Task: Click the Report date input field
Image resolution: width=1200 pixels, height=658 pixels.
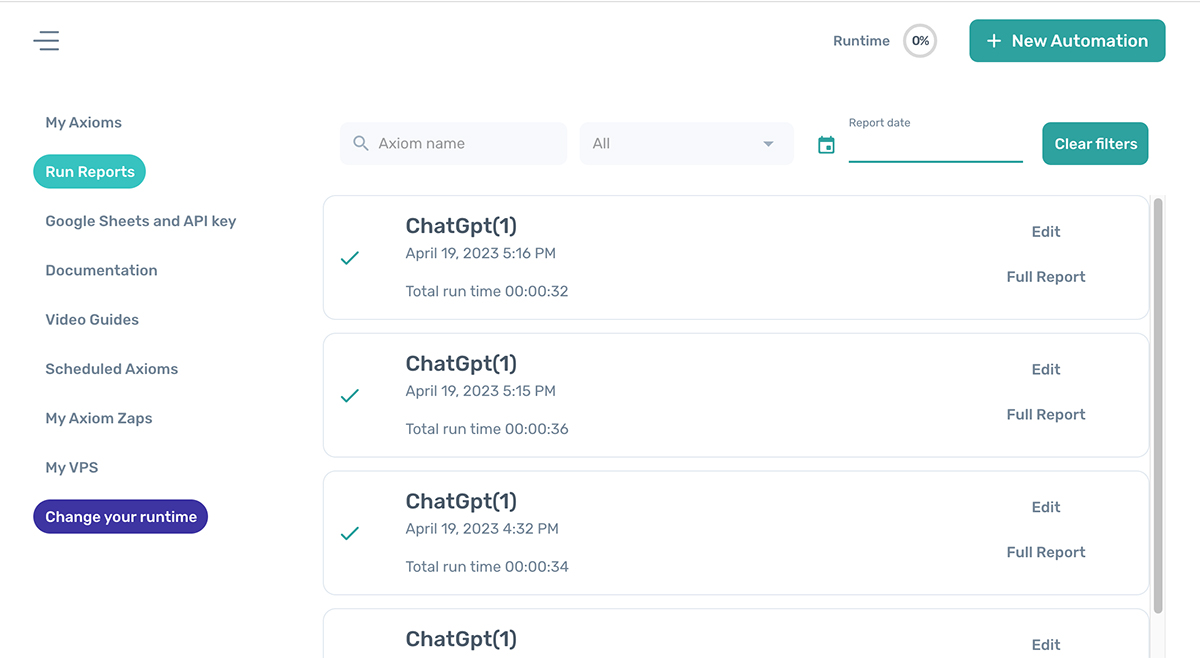Action: click(x=935, y=147)
